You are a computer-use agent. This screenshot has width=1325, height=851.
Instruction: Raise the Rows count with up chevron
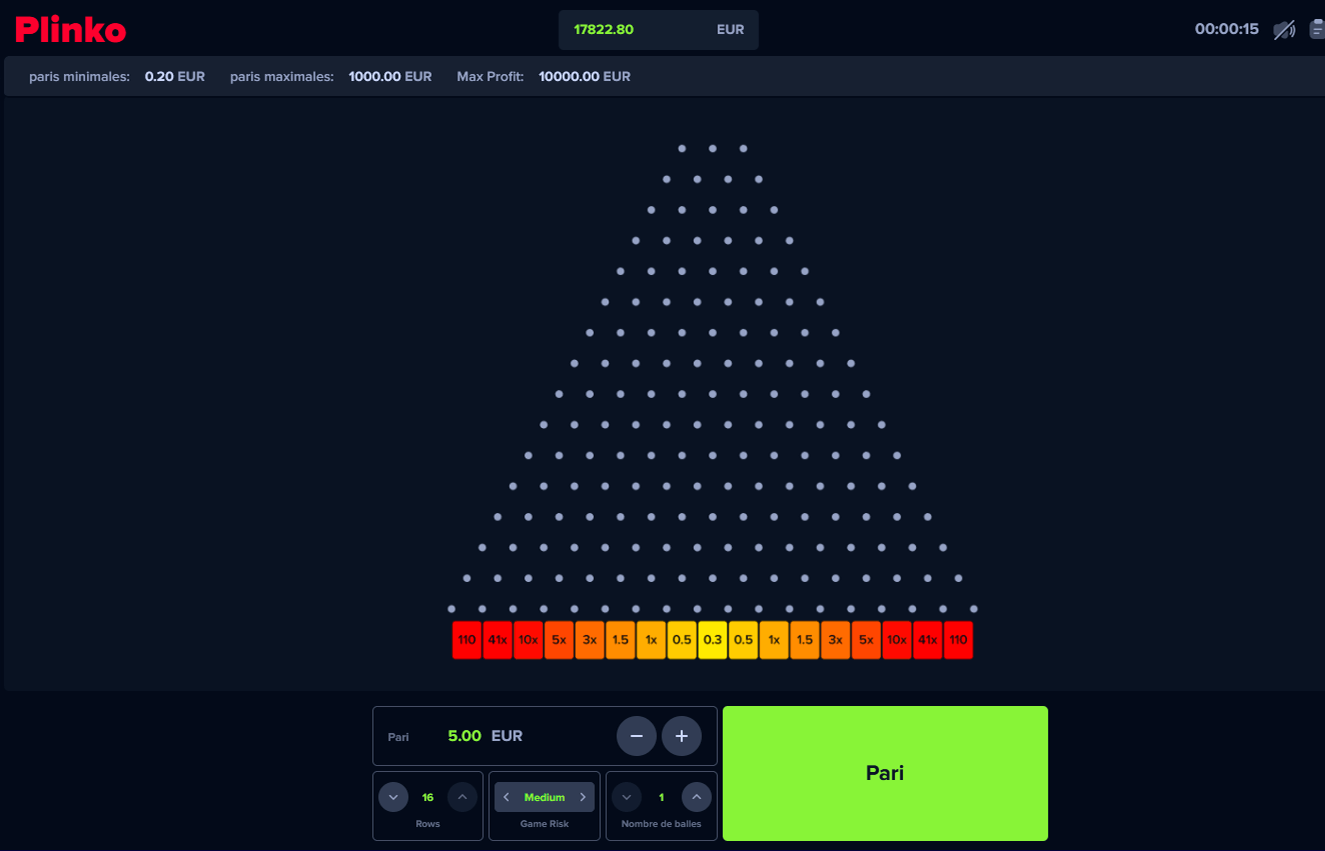coord(462,797)
